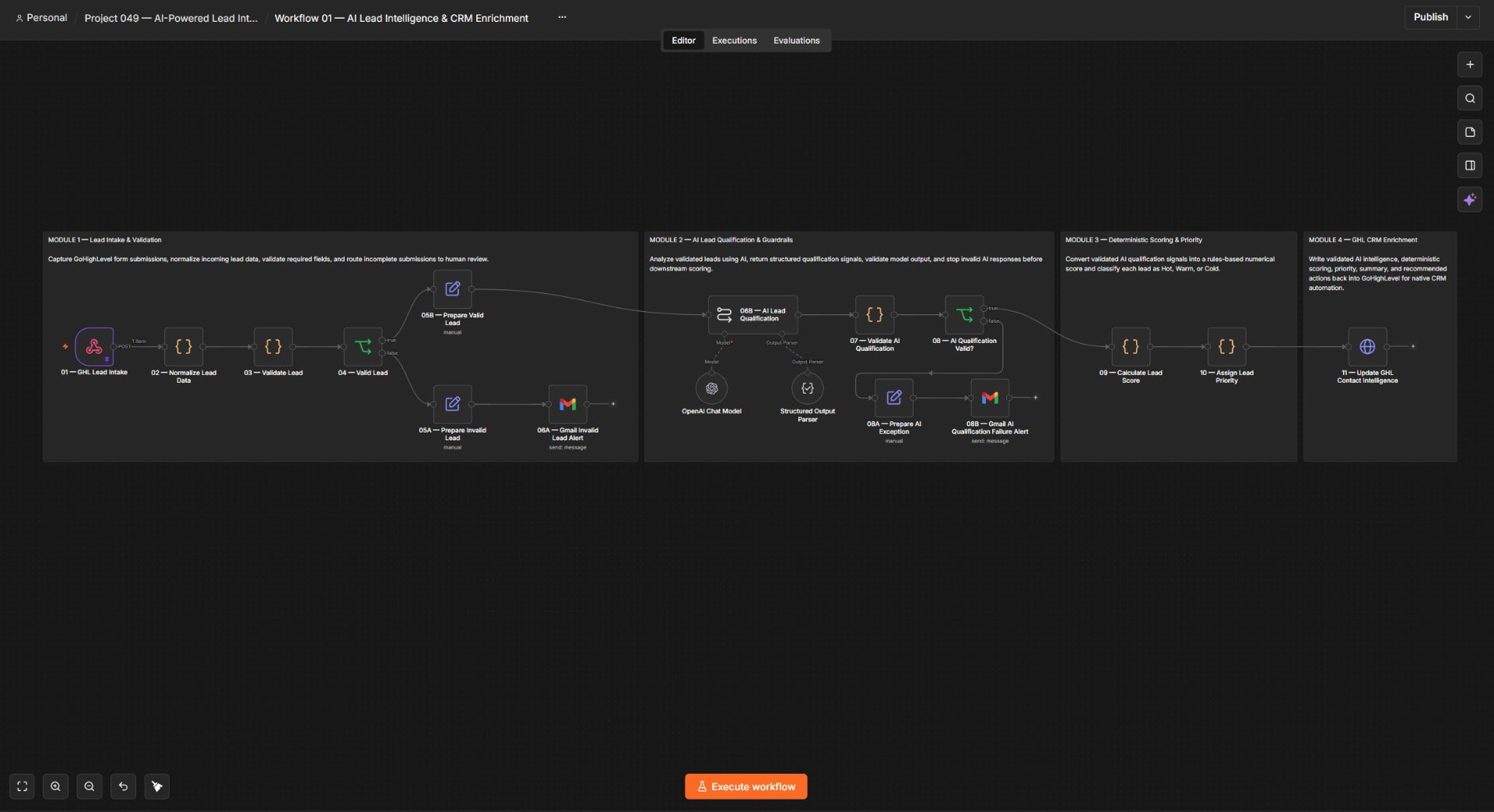The width and height of the screenshot is (1494, 812).
Task: Open the 01 — GHL Lead Intake webhook node
Action: pos(94,347)
